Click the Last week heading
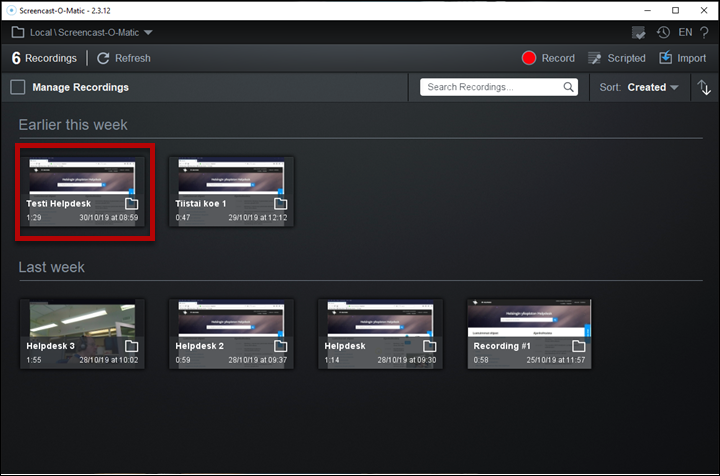Image resolution: width=720 pixels, height=476 pixels. coord(51,267)
